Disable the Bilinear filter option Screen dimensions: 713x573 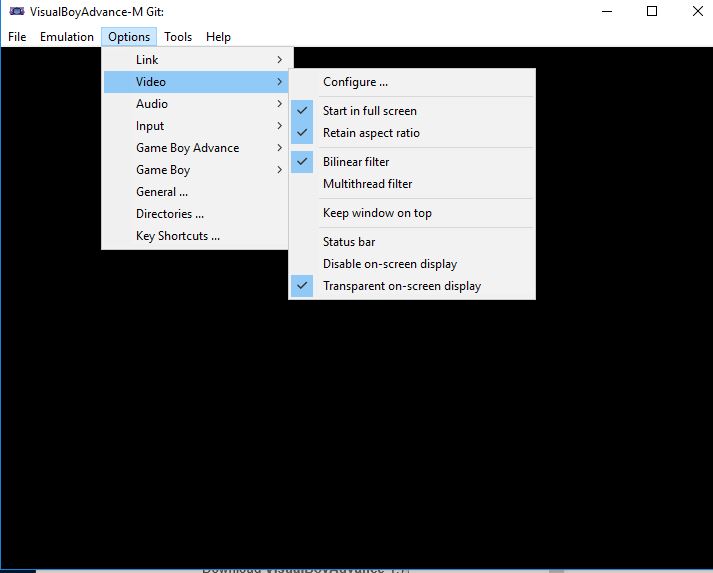click(412, 162)
